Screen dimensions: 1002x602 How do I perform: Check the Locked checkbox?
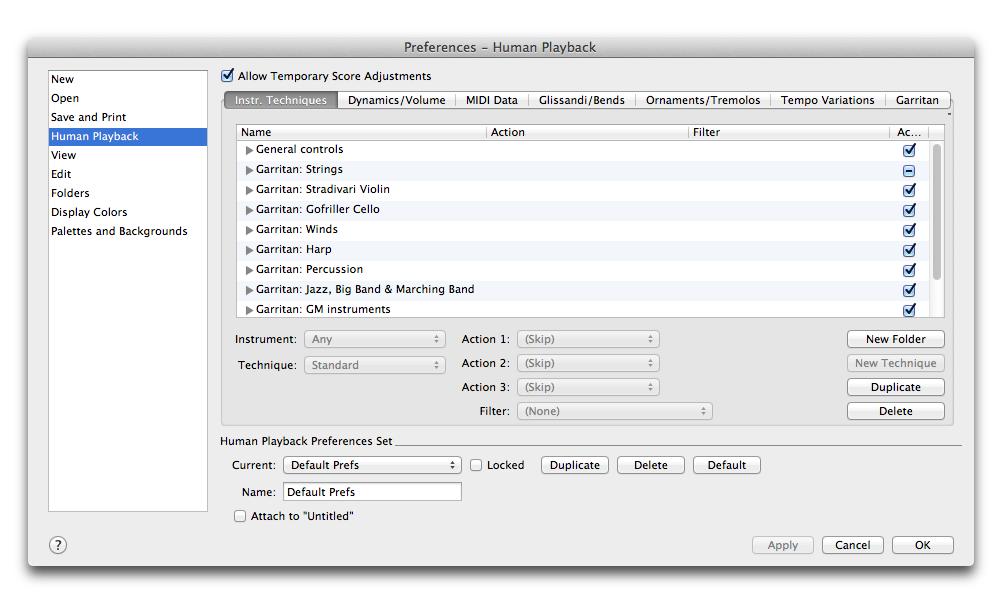click(x=476, y=464)
